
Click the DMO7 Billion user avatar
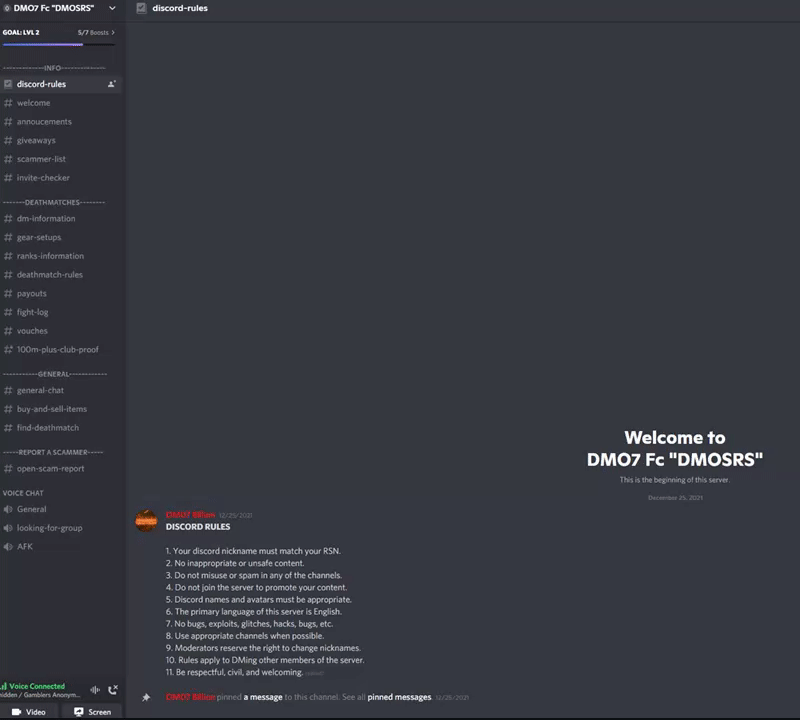[146, 520]
